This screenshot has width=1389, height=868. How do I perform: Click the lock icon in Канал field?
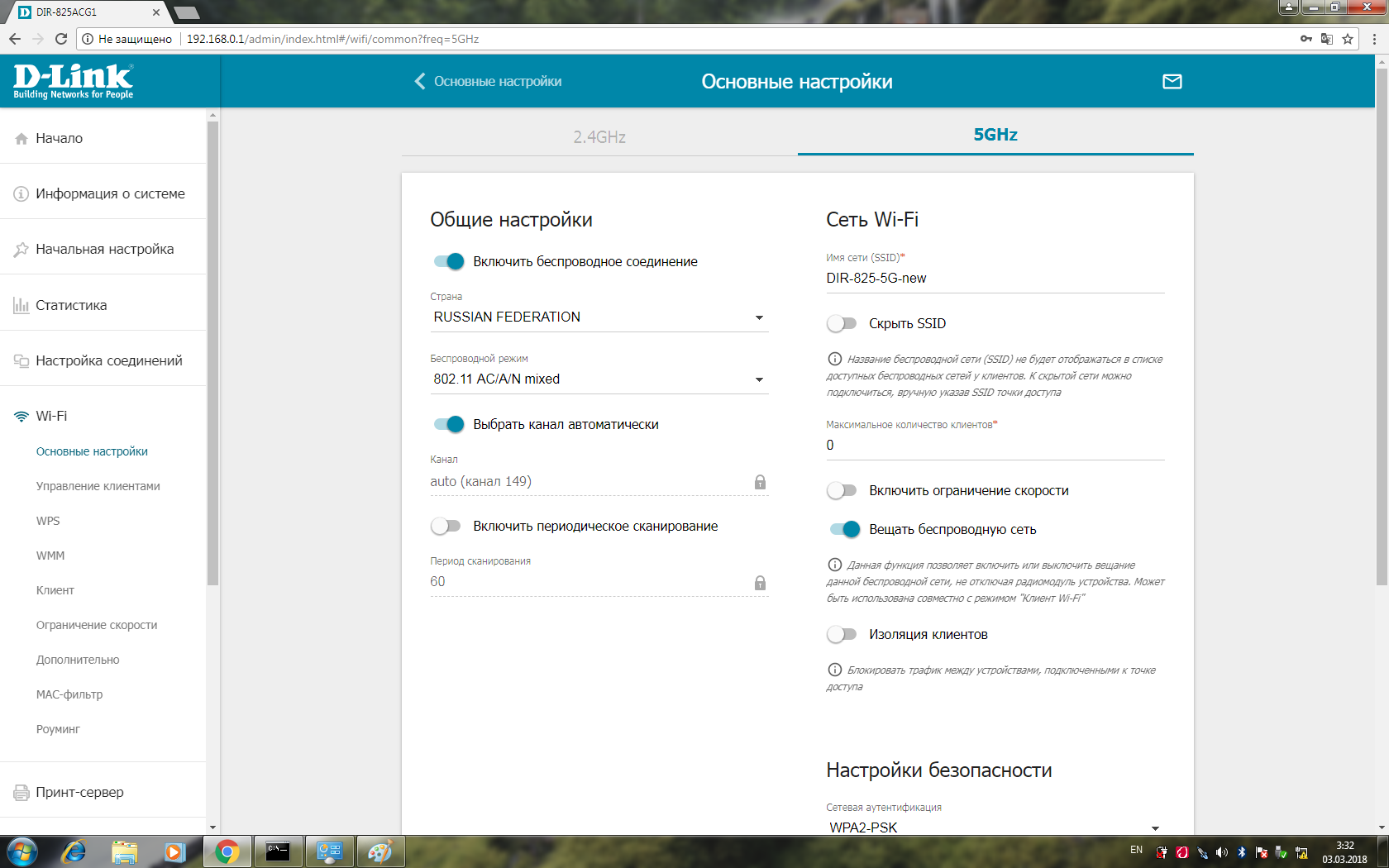click(x=759, y=482)
